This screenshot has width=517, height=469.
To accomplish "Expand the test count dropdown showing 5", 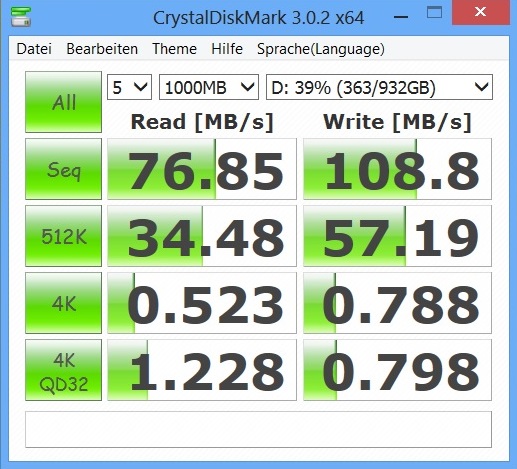I will click(x=129, y=87).
